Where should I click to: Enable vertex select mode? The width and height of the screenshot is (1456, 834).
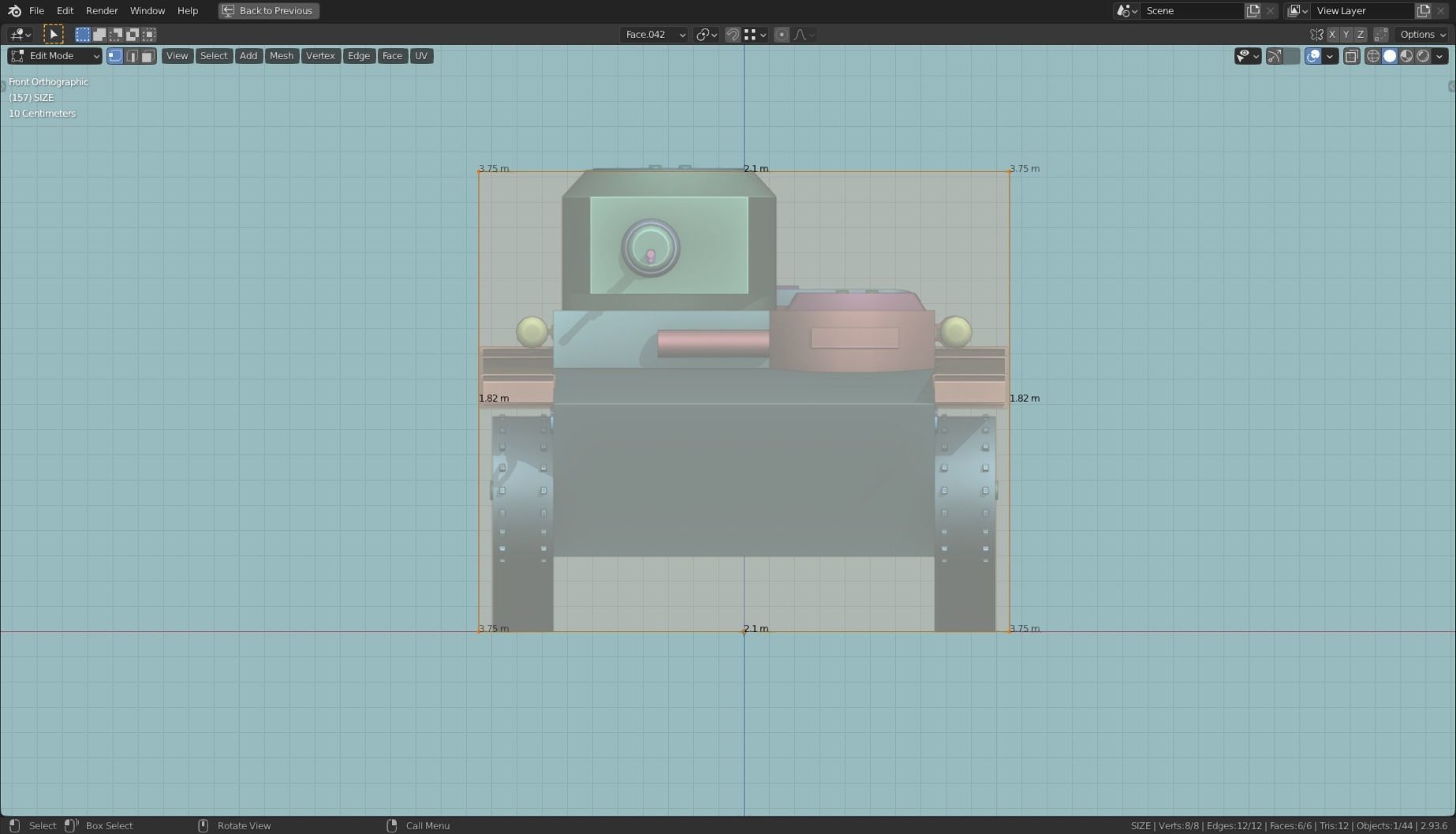pos(115,55)
